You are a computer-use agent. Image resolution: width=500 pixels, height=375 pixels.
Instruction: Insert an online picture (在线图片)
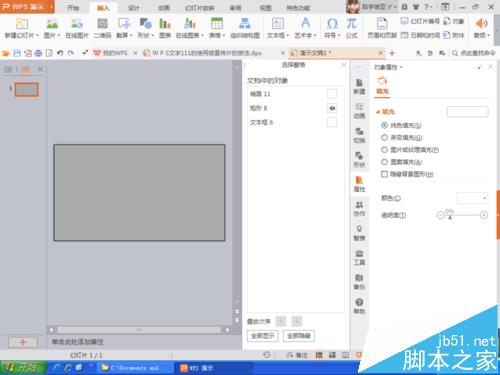click(77, 28)
